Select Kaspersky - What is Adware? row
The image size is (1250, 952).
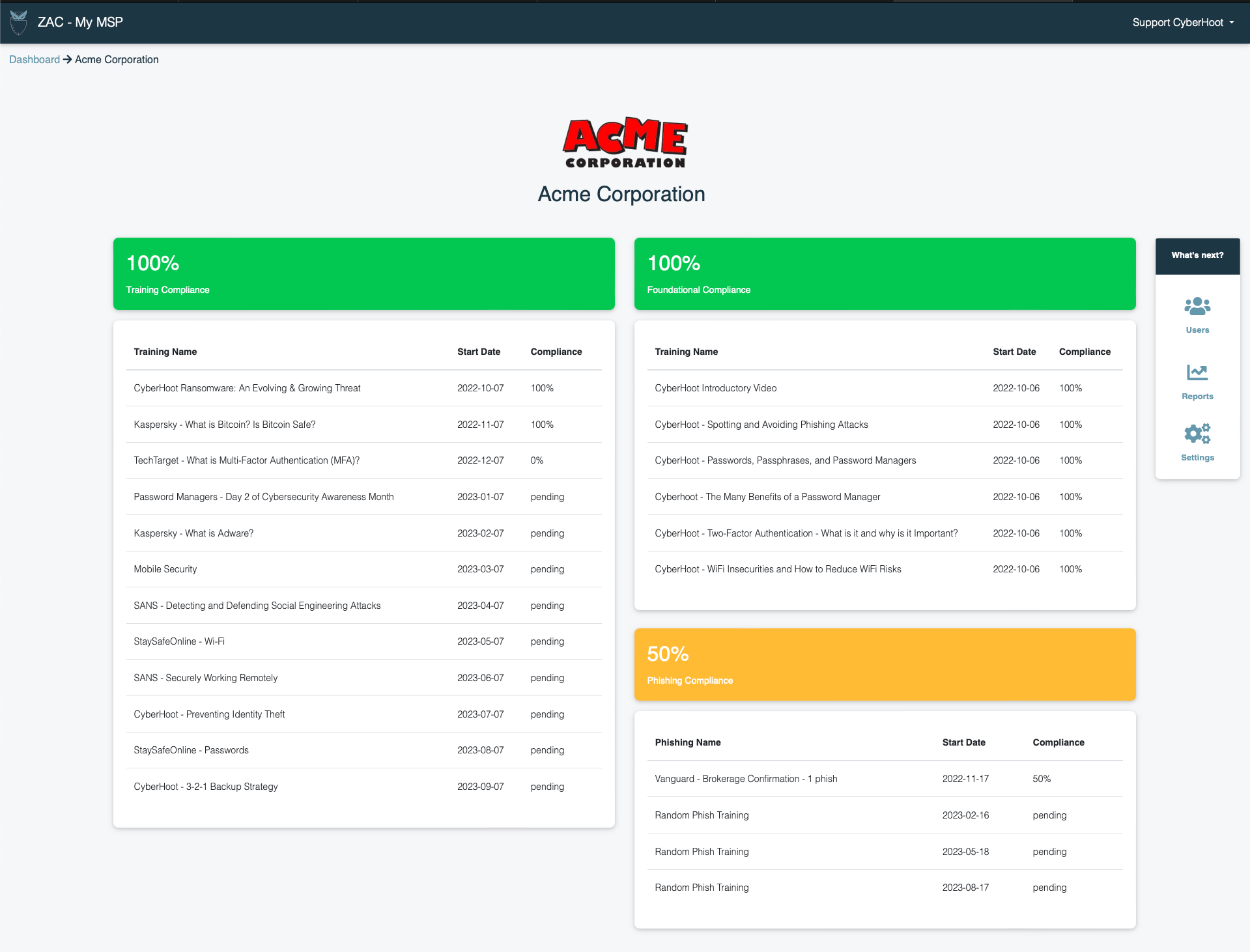point(363,533)
